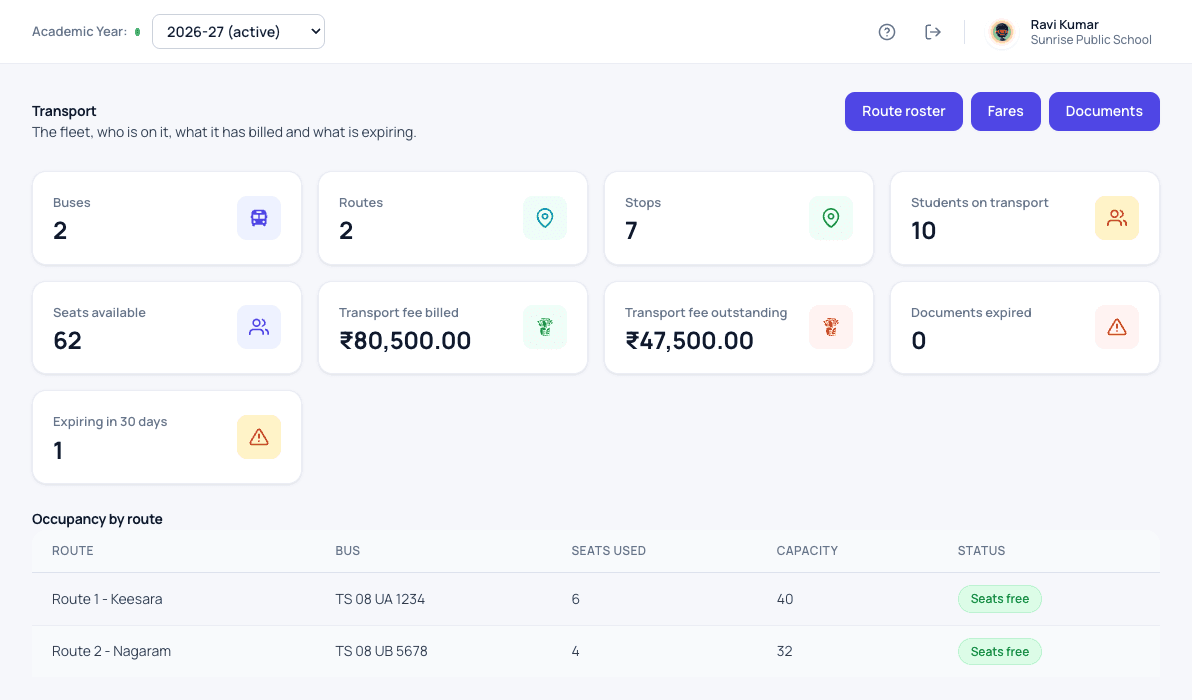The height and width of the screenshot is (700, 1192).
Task: Click the warning triangle on Expiring in 30 days
Action: [259, 437]
